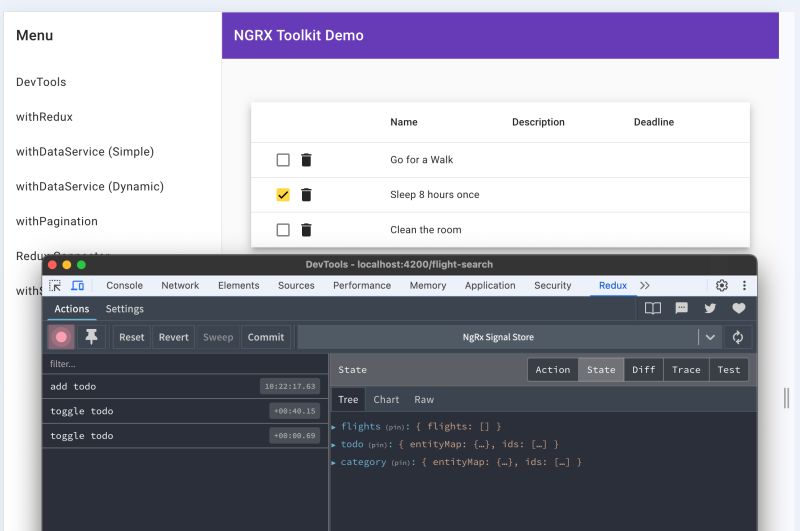Open the NgRx Signal Store instance dropdown
The width and height of the screenshot is (800, 531).
(710, 337)
